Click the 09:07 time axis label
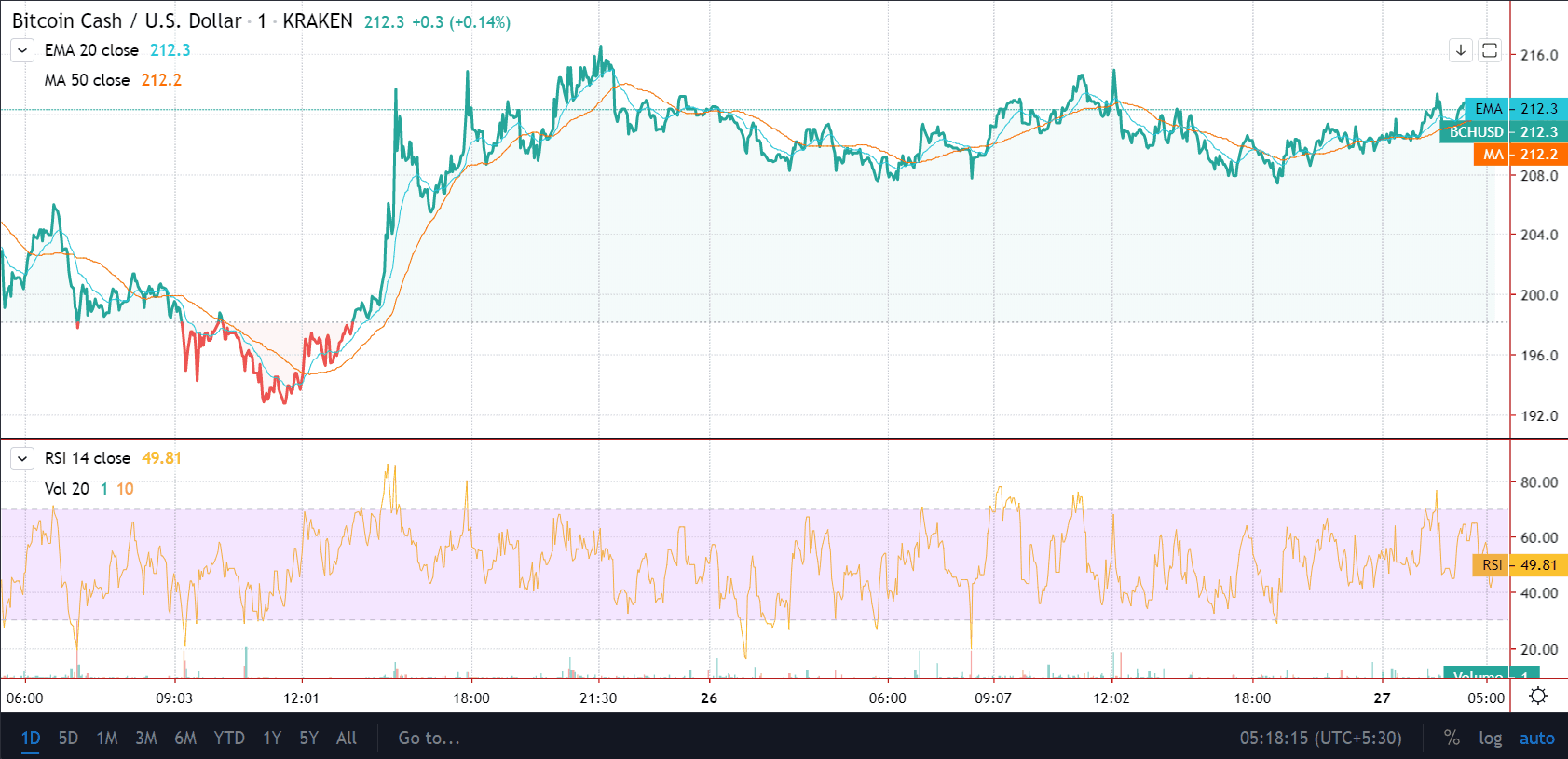The width and height of the screenshot is (1568, 759). [x=993, y=698]
